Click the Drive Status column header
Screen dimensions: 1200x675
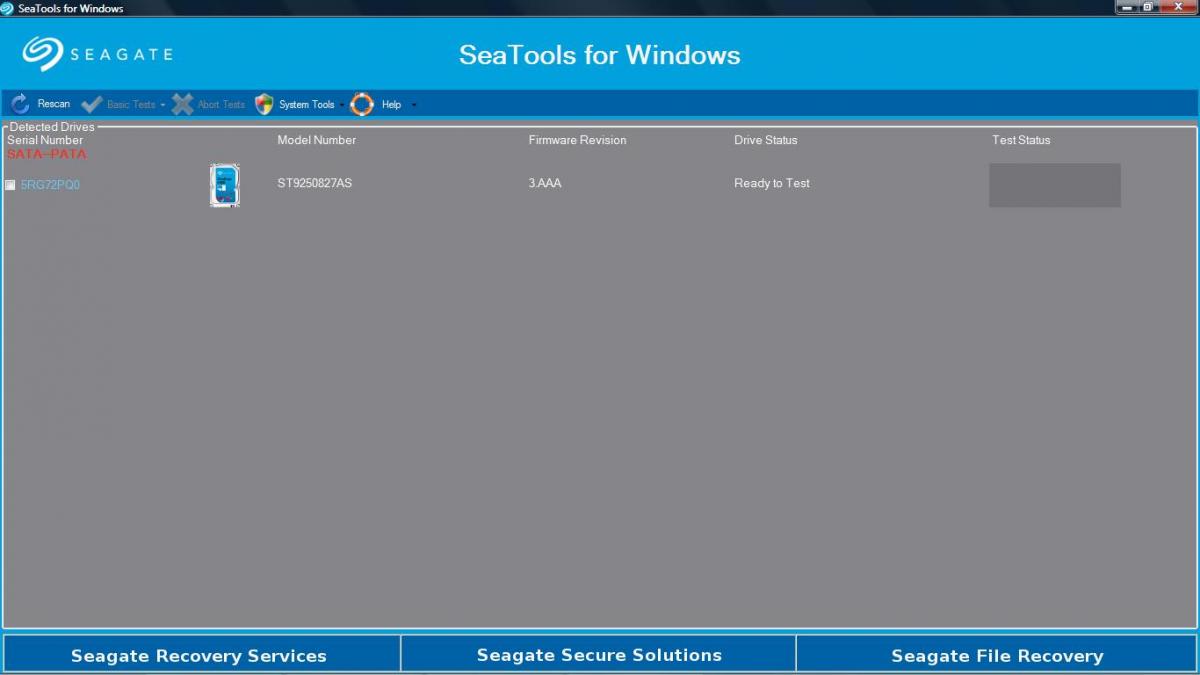(x=766, y=140)
